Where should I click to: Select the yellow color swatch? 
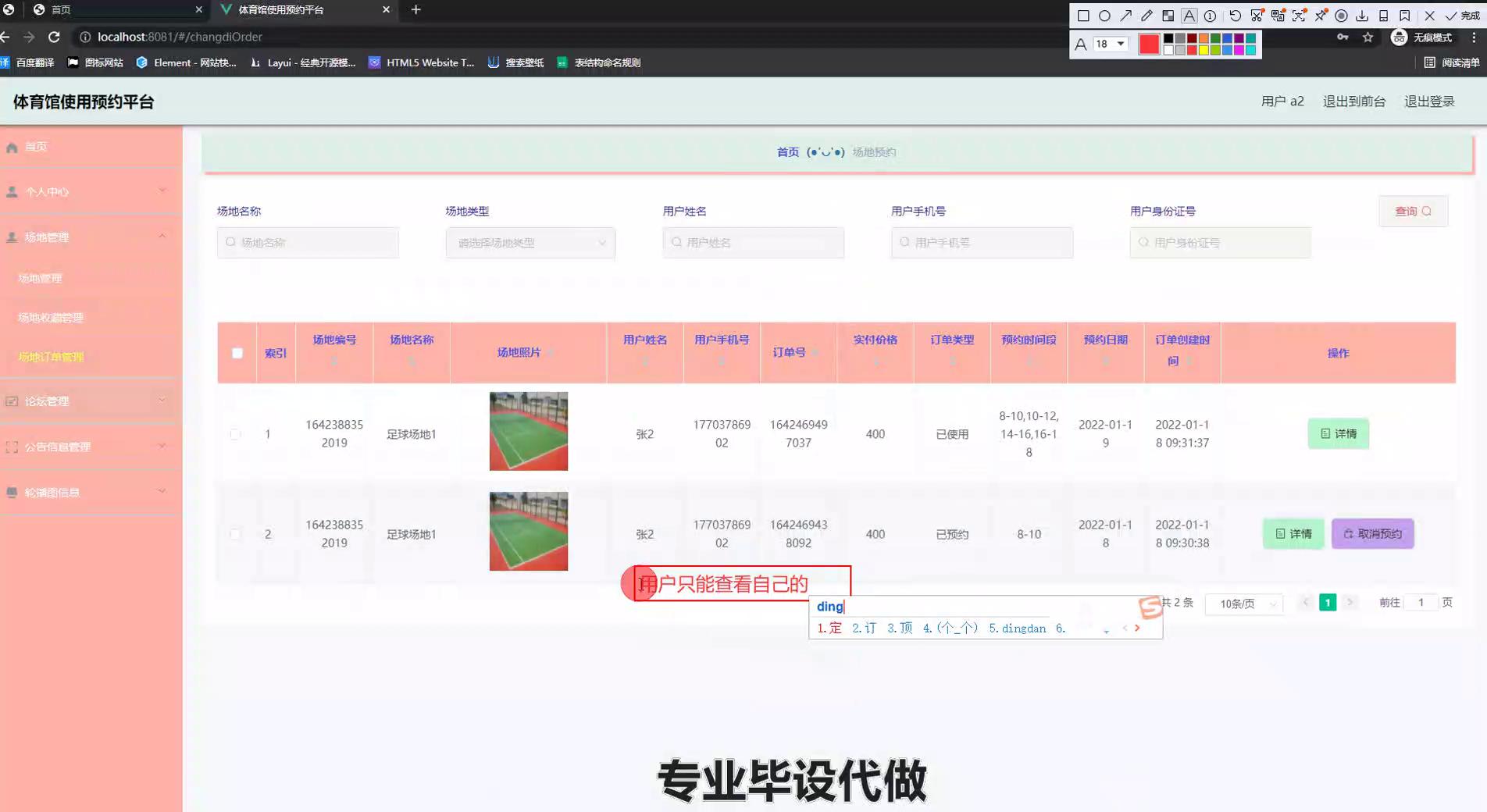1204,50
